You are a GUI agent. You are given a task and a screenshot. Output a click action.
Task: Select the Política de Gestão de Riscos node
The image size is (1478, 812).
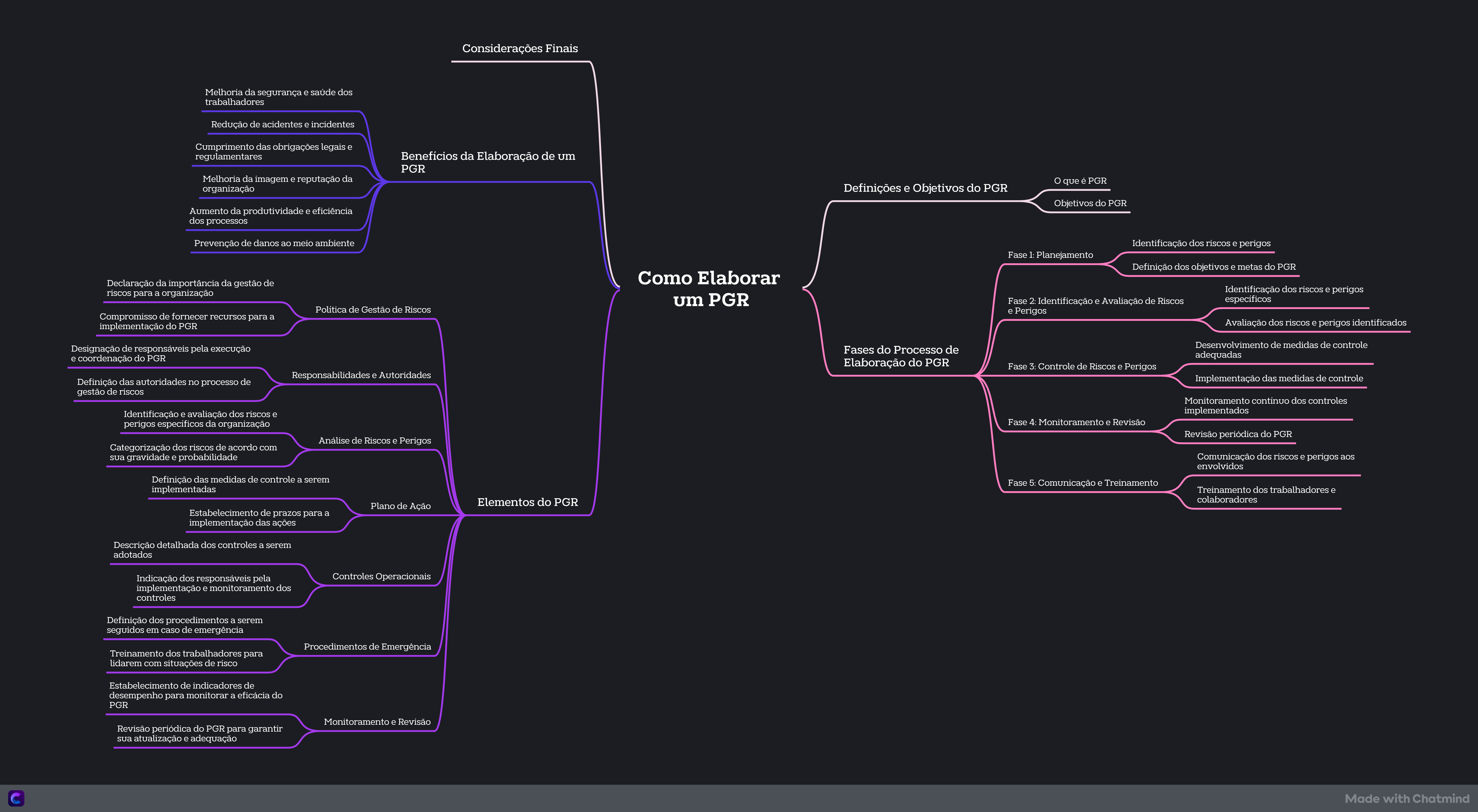coord(373,310)
